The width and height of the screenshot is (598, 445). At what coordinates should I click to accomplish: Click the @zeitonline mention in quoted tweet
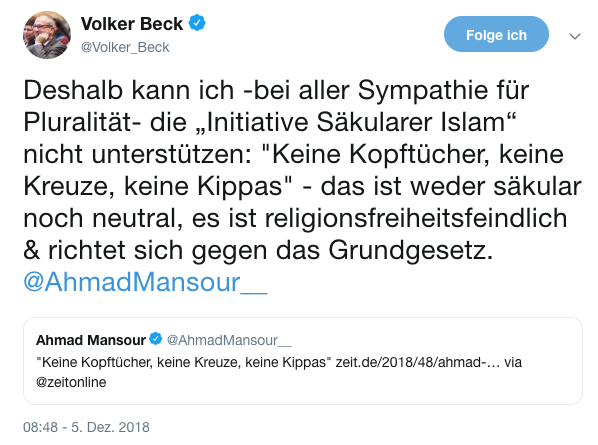pyautogui.click(x=71, y=382)
